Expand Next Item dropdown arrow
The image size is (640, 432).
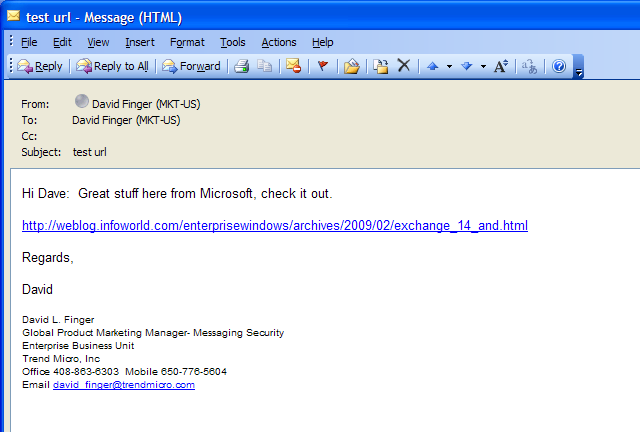tap(483, 66)
